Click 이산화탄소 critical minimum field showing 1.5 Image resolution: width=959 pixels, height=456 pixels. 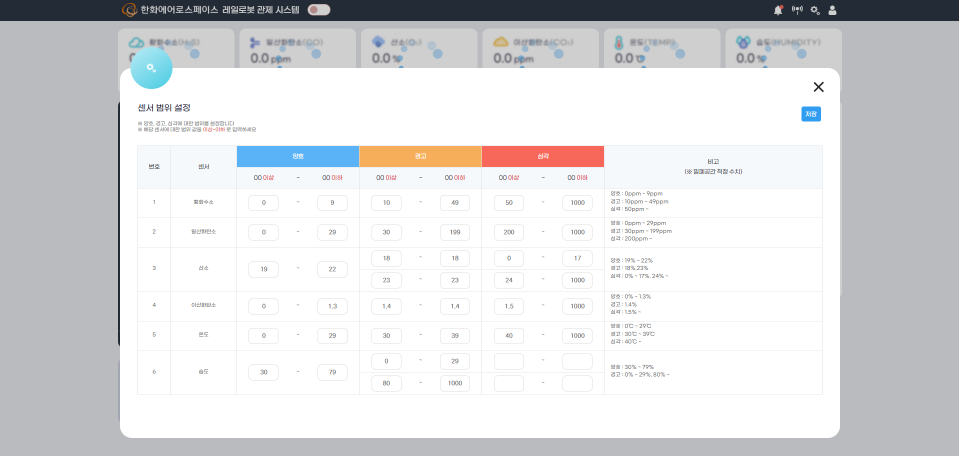[x=509, y=306]
